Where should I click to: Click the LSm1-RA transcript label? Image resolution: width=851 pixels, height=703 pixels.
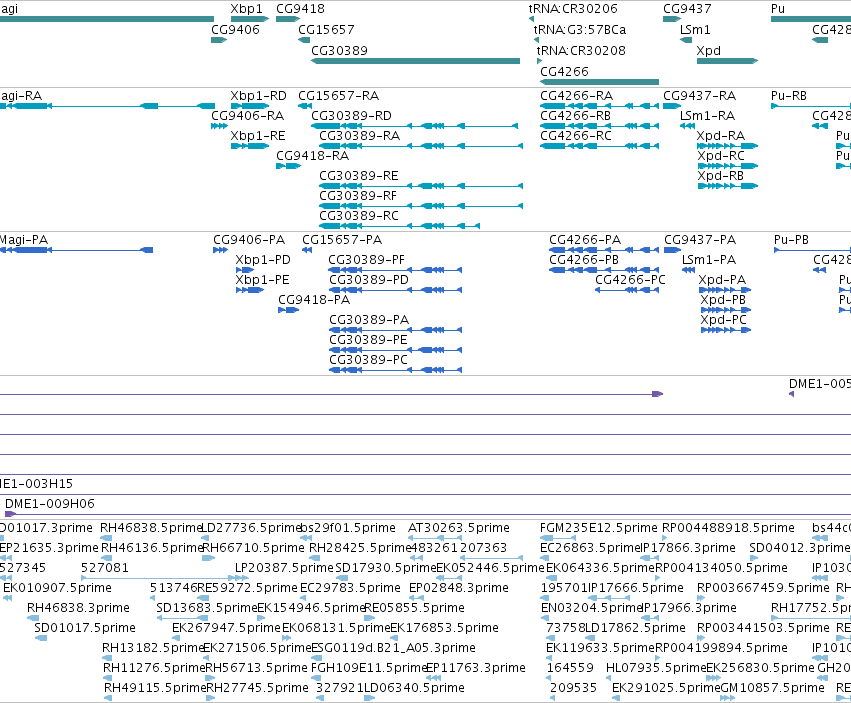[707, 116]
